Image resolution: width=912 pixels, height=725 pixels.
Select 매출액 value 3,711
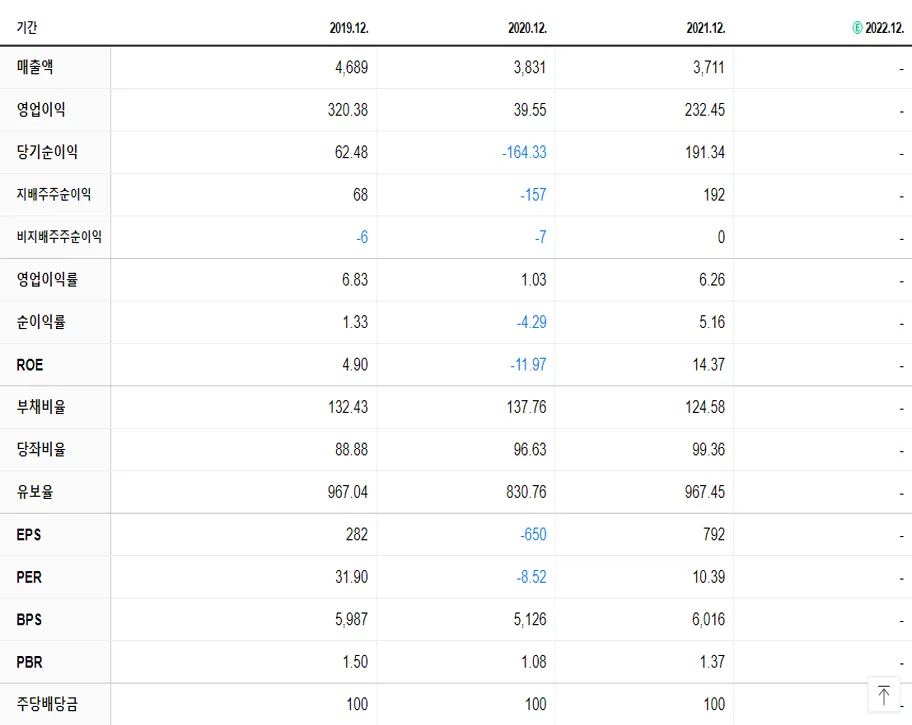point(708,67)
